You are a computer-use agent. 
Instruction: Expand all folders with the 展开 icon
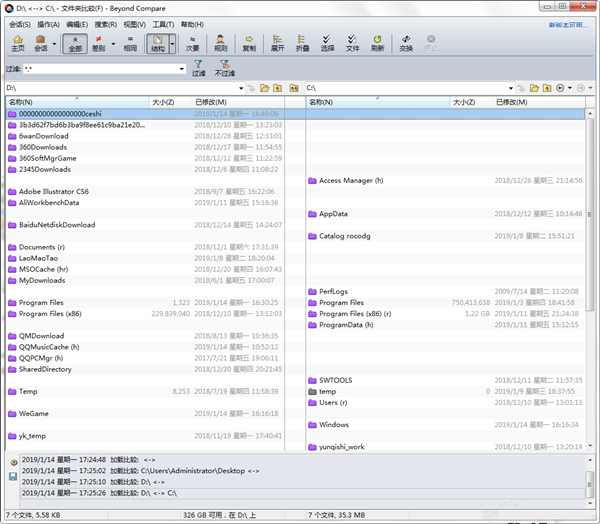(277, 42)
